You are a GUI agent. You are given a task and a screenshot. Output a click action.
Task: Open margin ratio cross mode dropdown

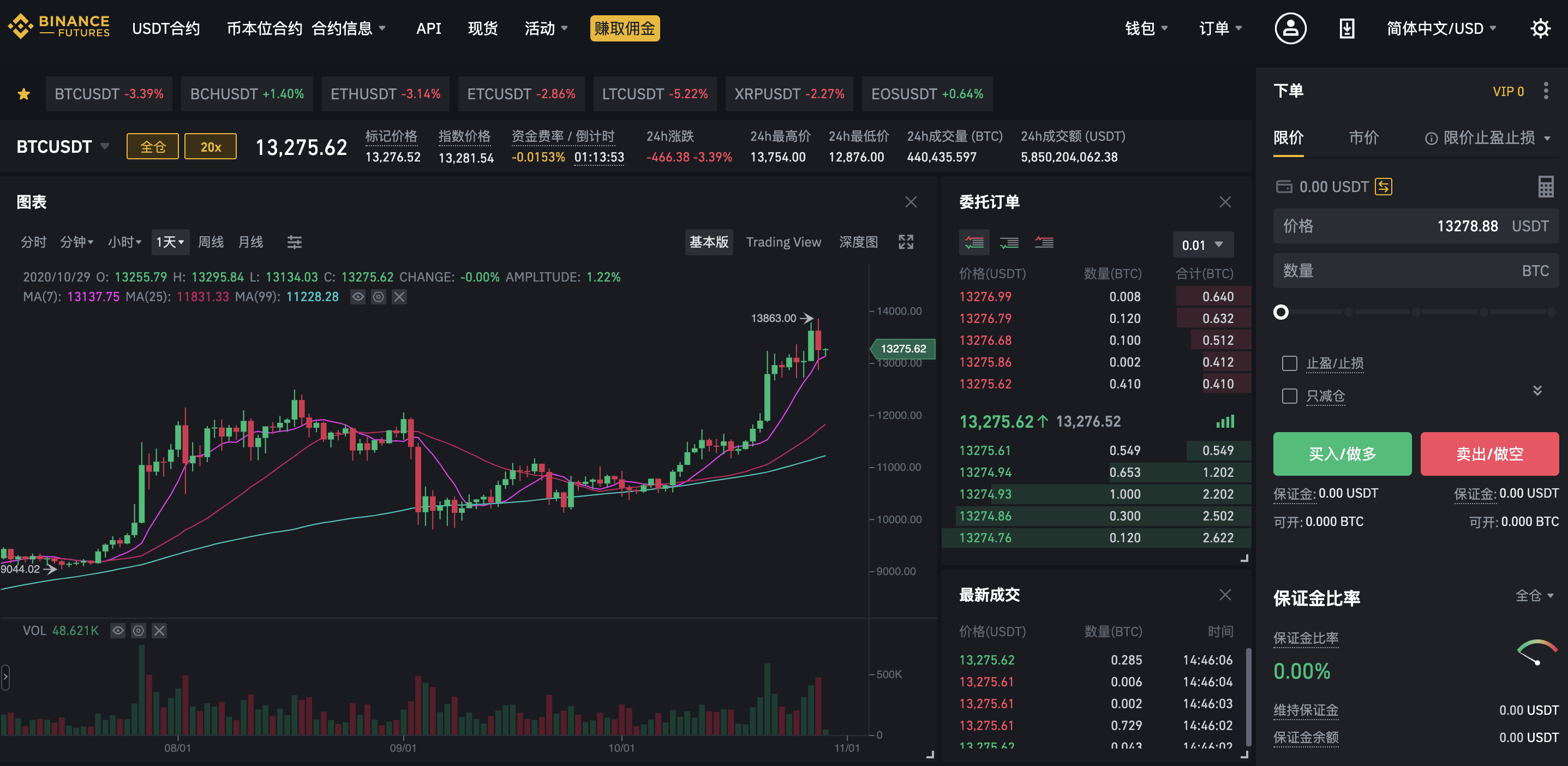point(1535,596)
